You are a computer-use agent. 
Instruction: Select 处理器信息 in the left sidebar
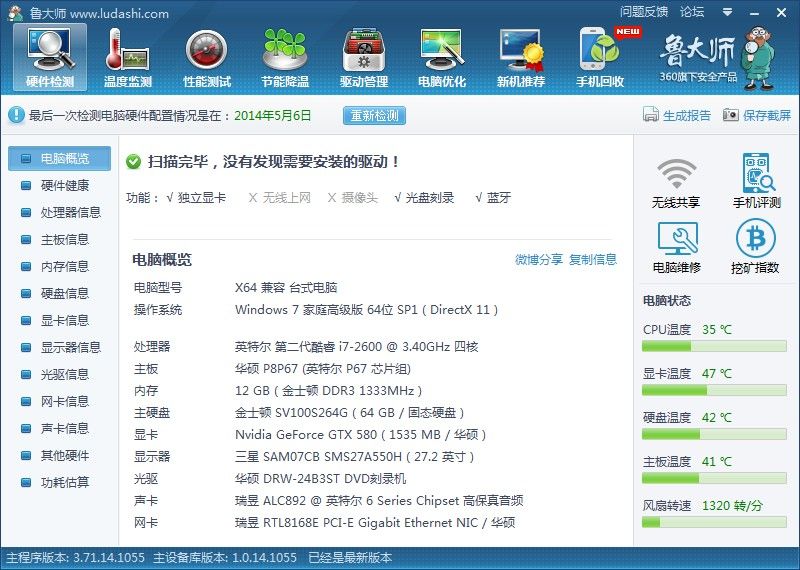pyautogui.click(x=70, y=212)
